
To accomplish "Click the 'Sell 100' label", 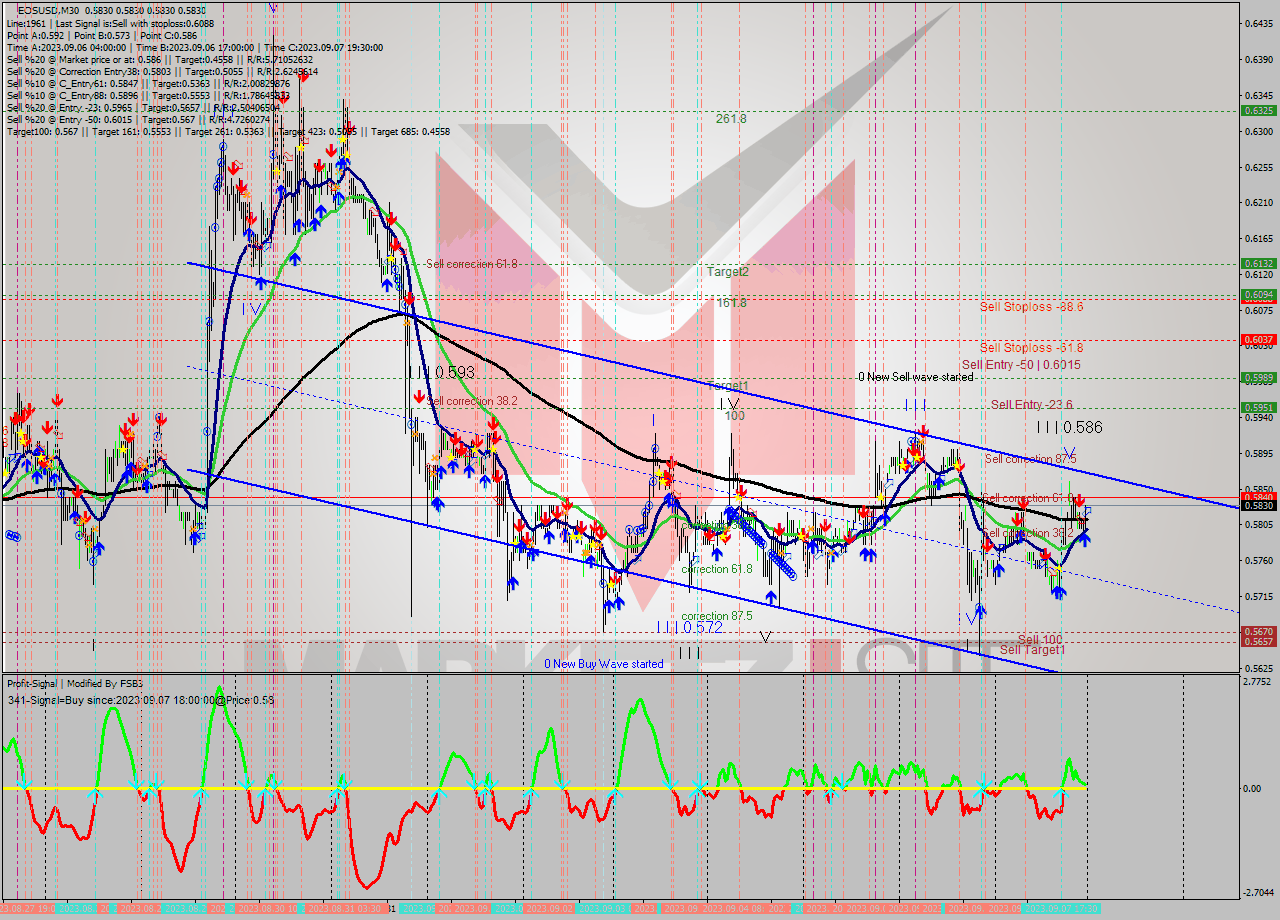I will (1040, 639).
